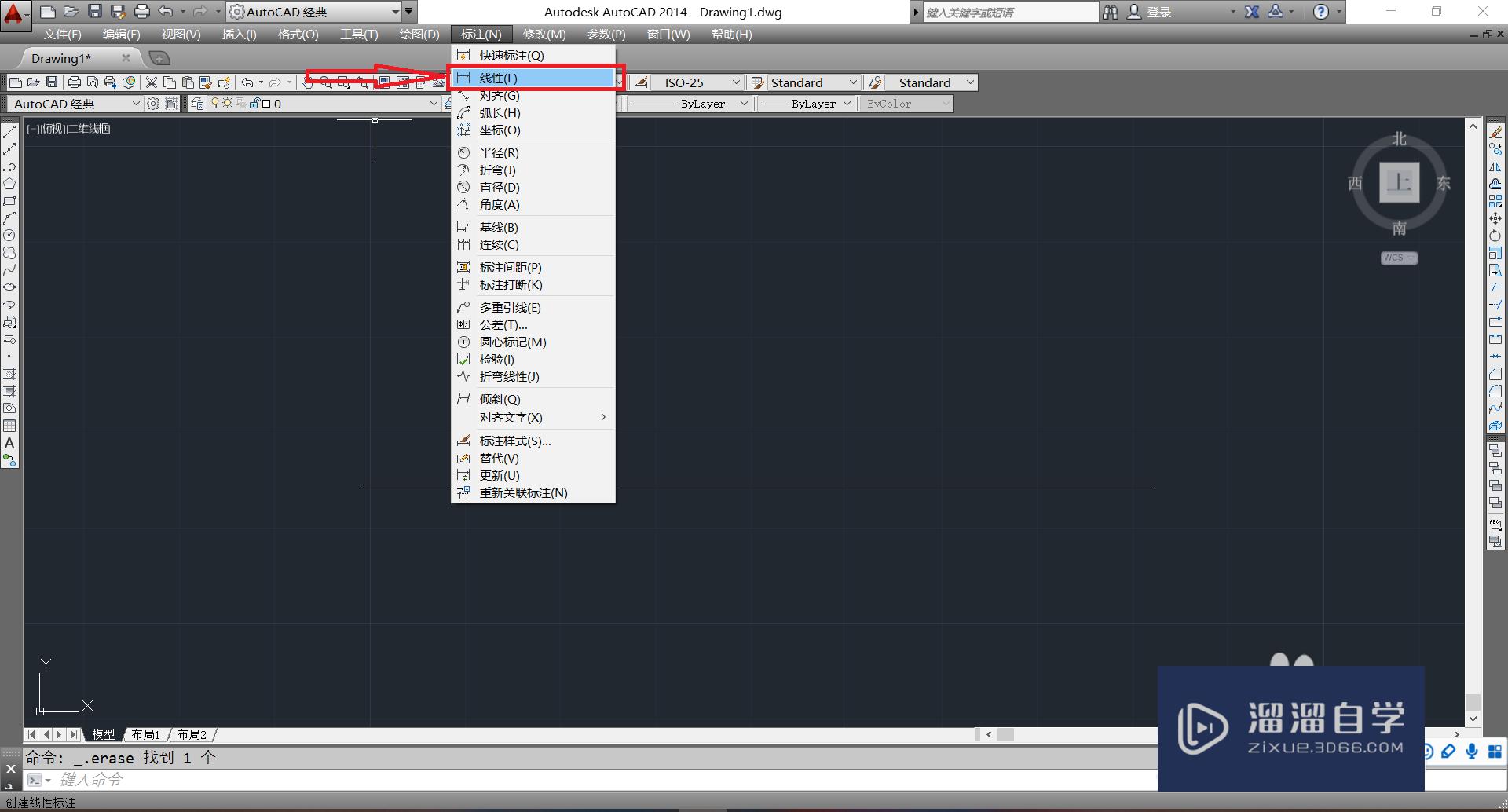Select the Table tool in draw toolbar

pos(9,426)
